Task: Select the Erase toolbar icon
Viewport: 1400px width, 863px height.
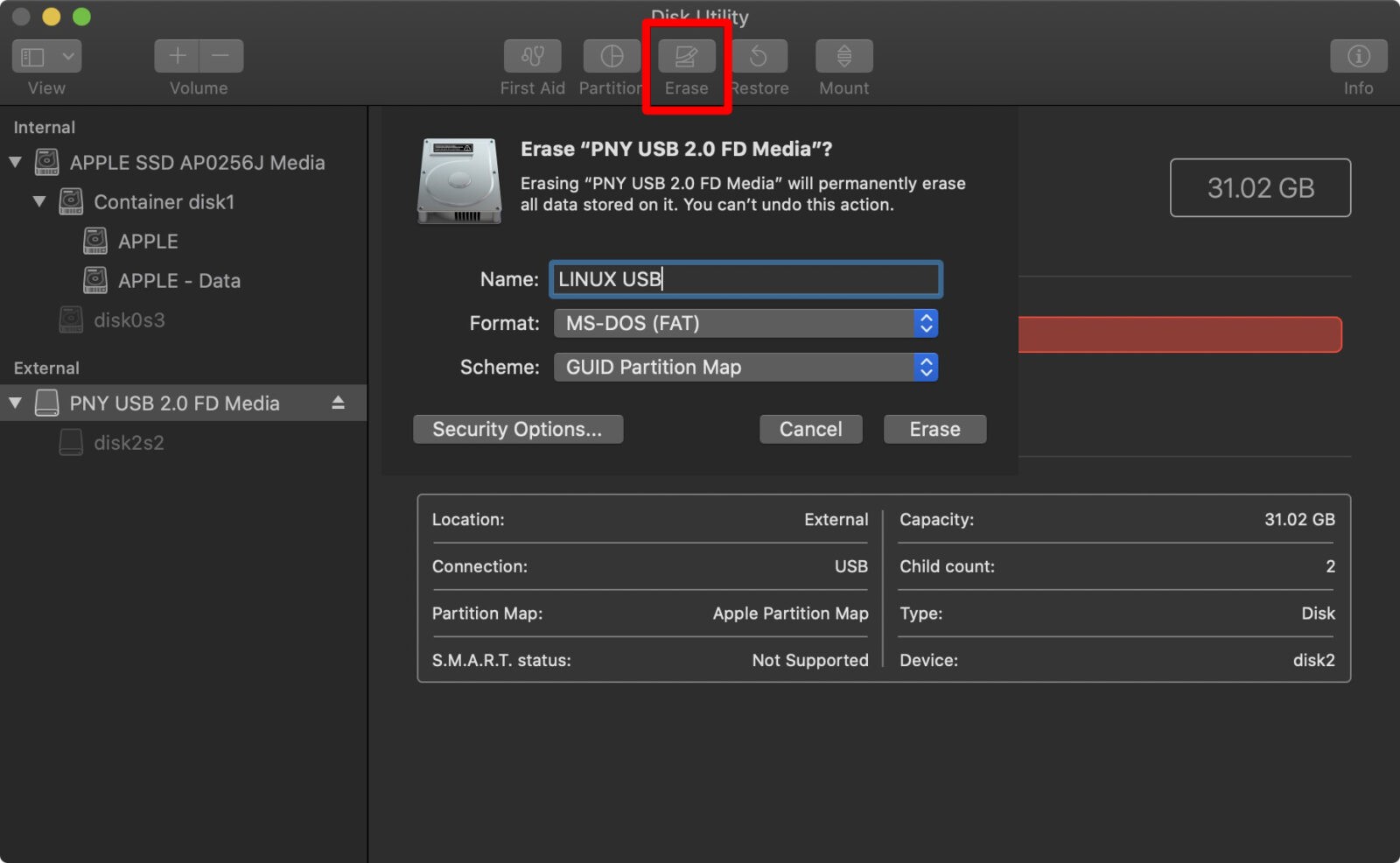Action: pyautogui.click(x=686, y=55)
